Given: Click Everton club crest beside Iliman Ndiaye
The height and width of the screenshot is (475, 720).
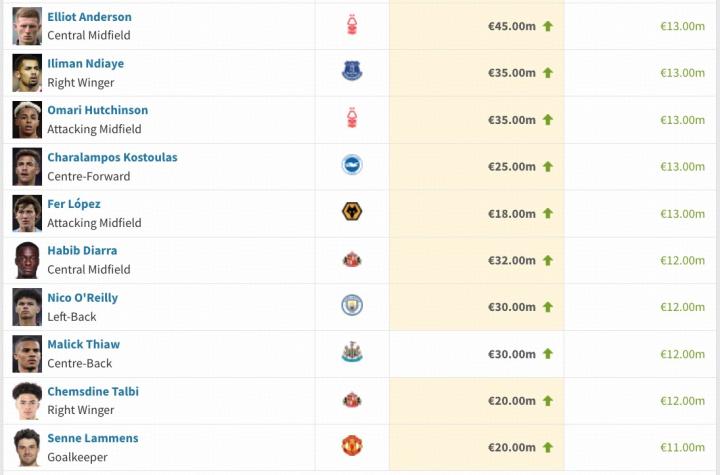Looking at the screenshot, I should point(351,72).
